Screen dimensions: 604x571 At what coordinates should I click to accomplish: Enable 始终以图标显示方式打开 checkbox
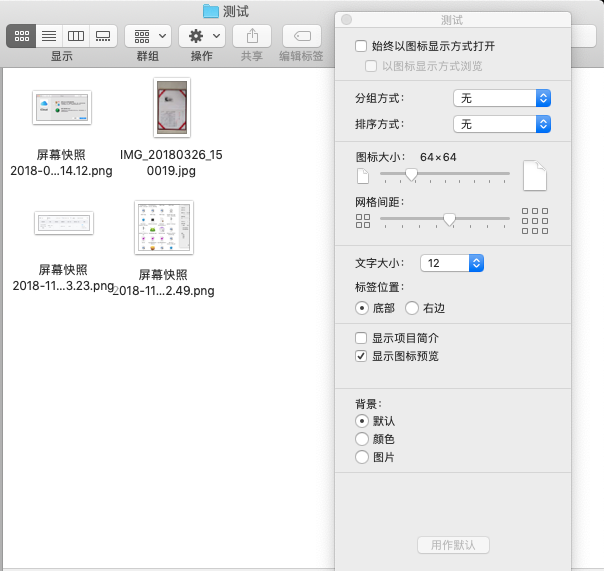361,46
